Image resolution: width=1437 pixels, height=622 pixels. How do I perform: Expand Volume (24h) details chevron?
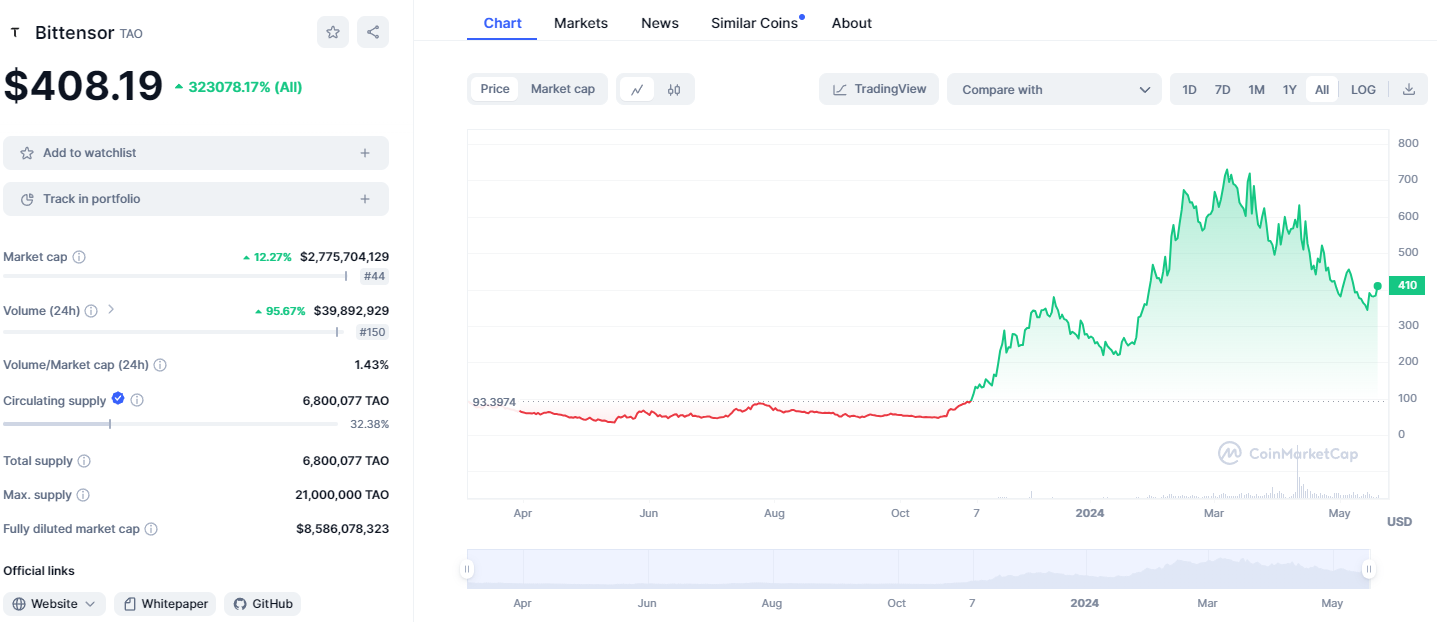pyautogui.click(x=111, y=310)
